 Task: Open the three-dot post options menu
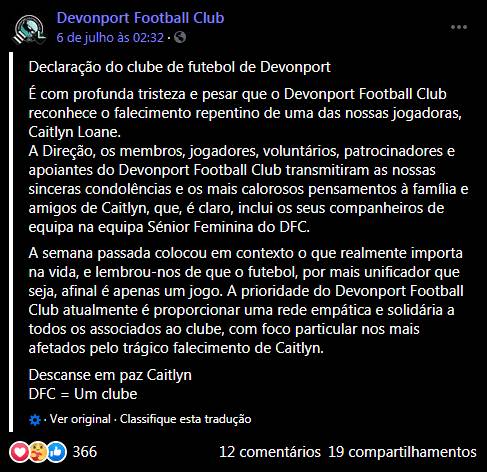pos(459,27)
